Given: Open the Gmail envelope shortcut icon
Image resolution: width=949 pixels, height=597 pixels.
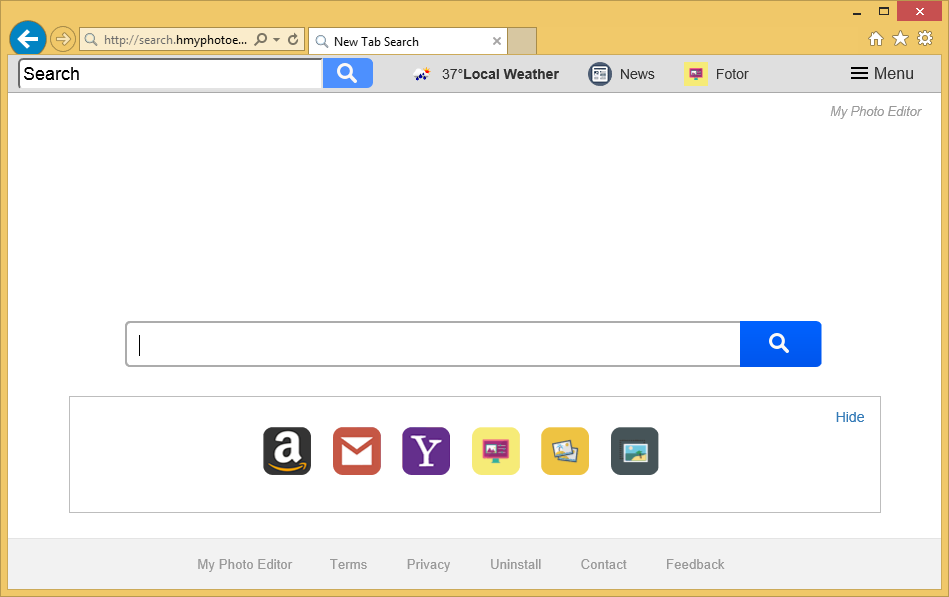Looking at the screenshot, I should pos(356,451).
